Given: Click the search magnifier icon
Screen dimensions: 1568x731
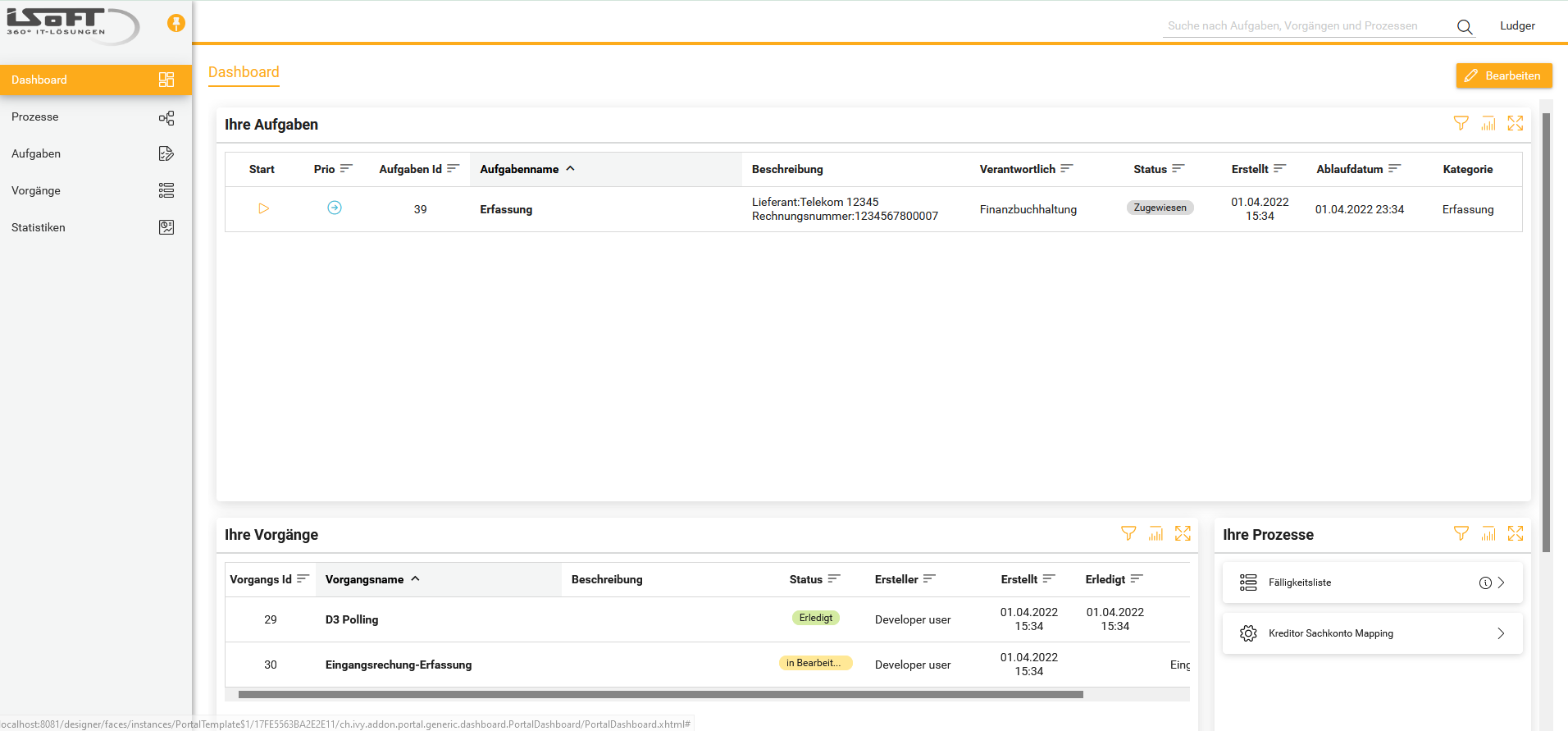Looking at the screenshot, I should pyautogui.click(x=1464, y=26).
